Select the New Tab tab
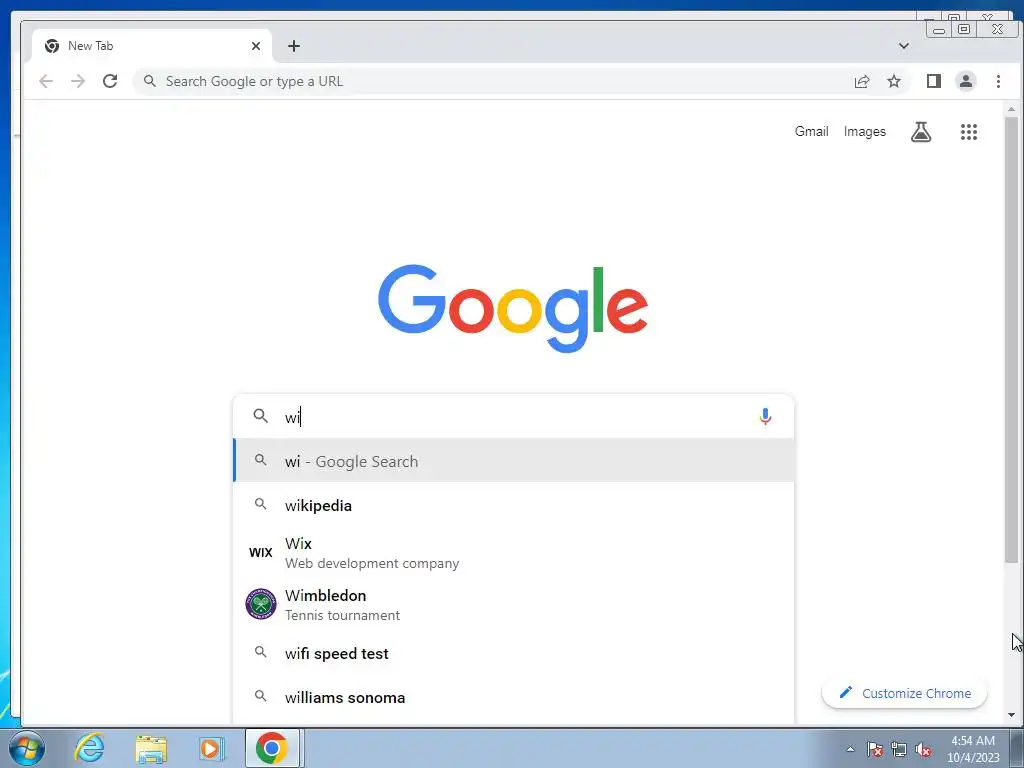Image resolution: width=1024 pixels, height=768 pixels. pos(152,46)
